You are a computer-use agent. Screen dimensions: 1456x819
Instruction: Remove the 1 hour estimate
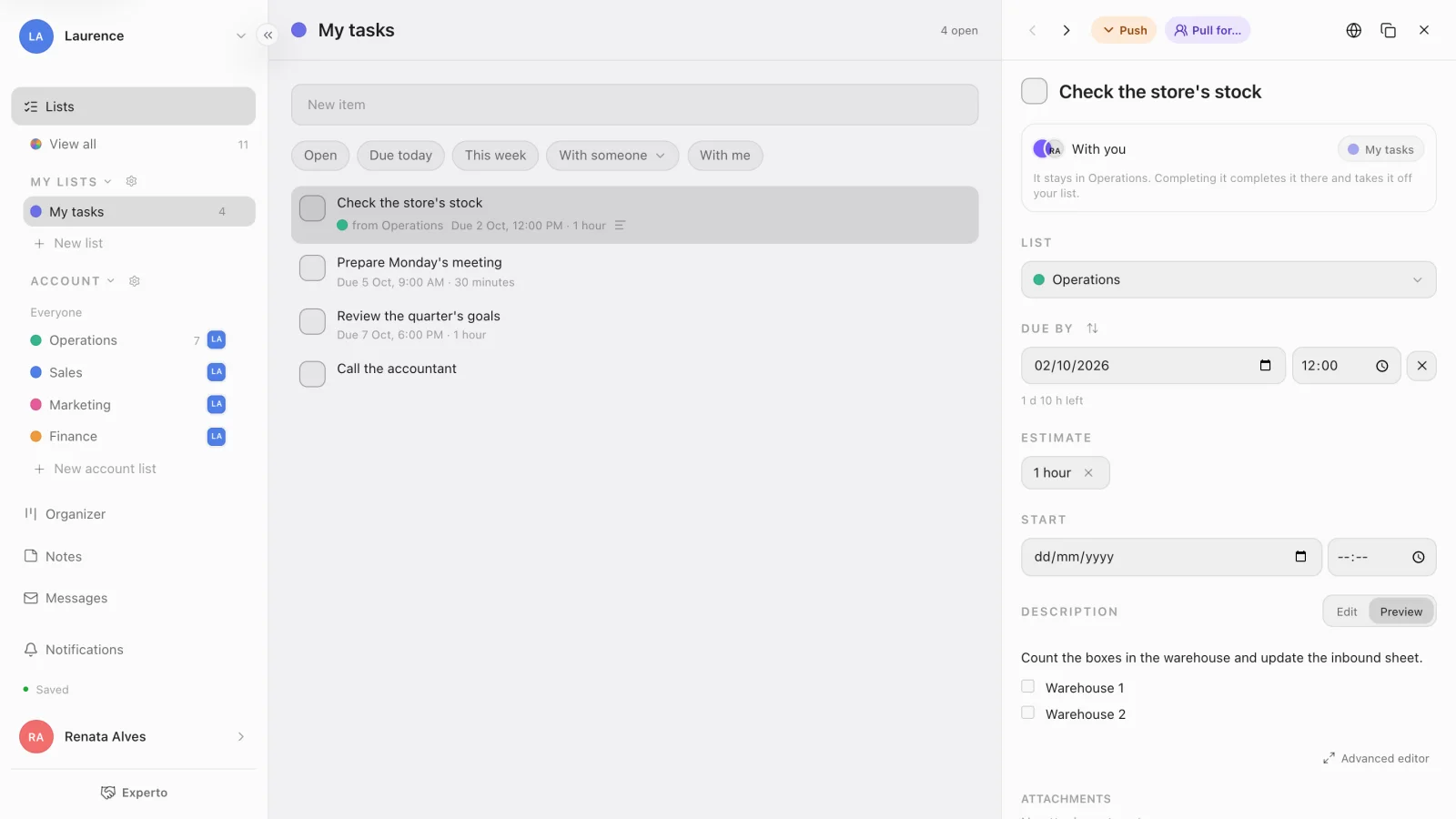tap(1088, 473)
